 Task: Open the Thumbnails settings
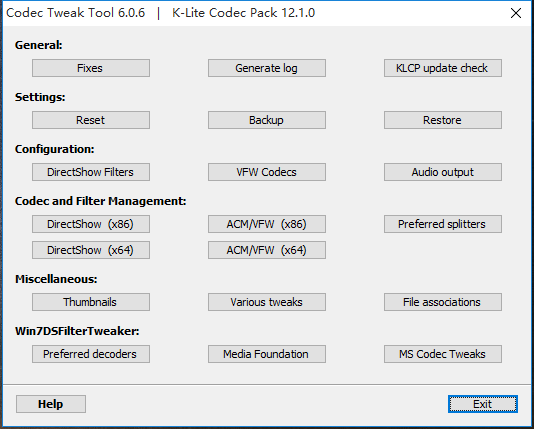point(91,302)
